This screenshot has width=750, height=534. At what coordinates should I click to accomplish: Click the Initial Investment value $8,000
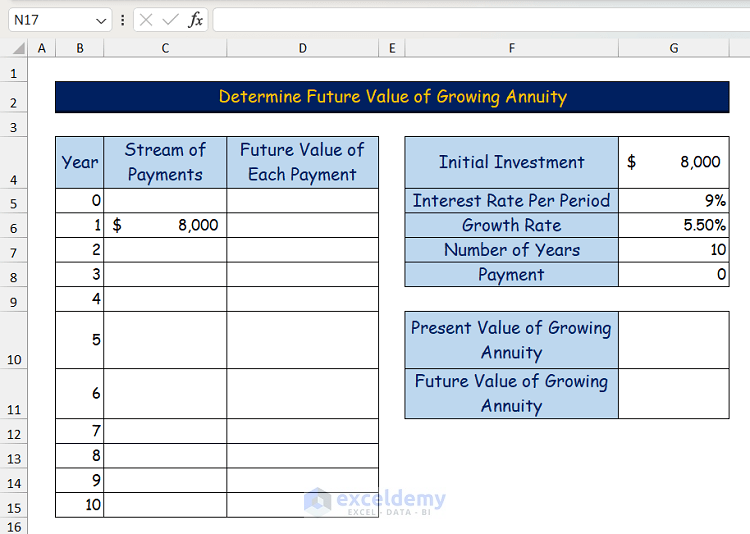pyautogui.click(x=673, y=163)
